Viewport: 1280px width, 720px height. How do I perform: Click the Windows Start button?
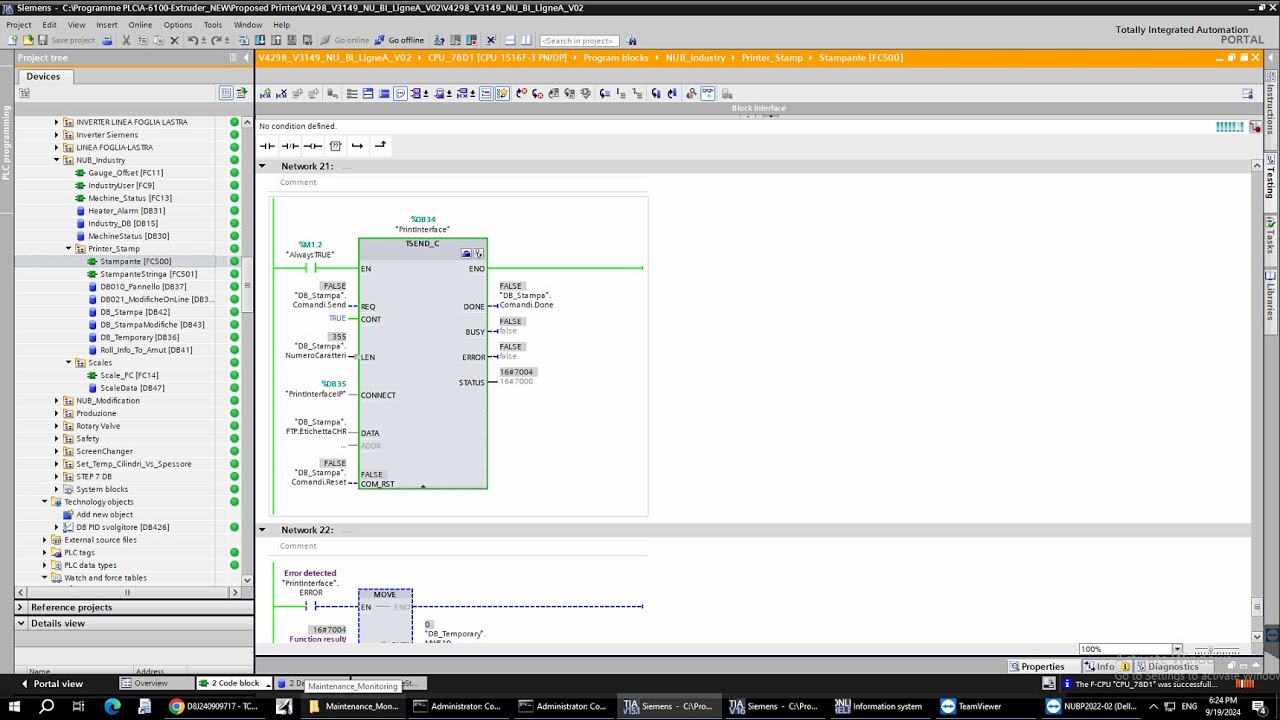pos(14,706)
